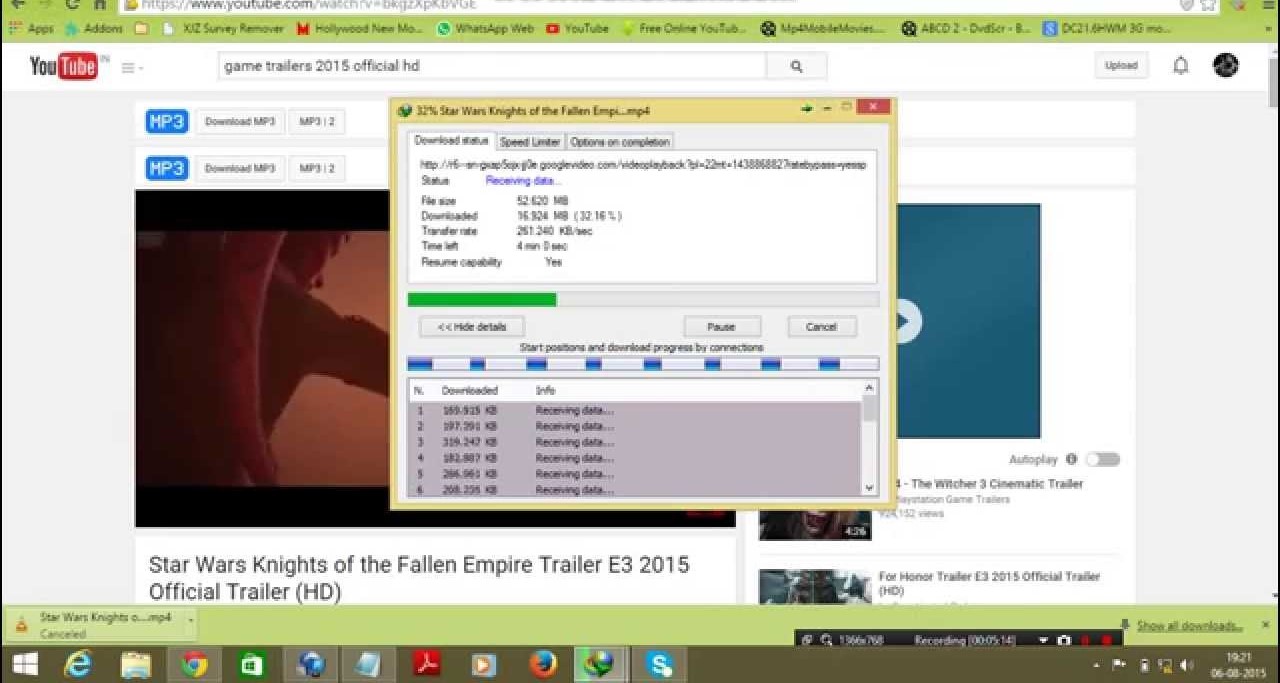Open YouTube notifications bell
1280x683 pixels.
pyautogui.click(x=1181, y=66)
